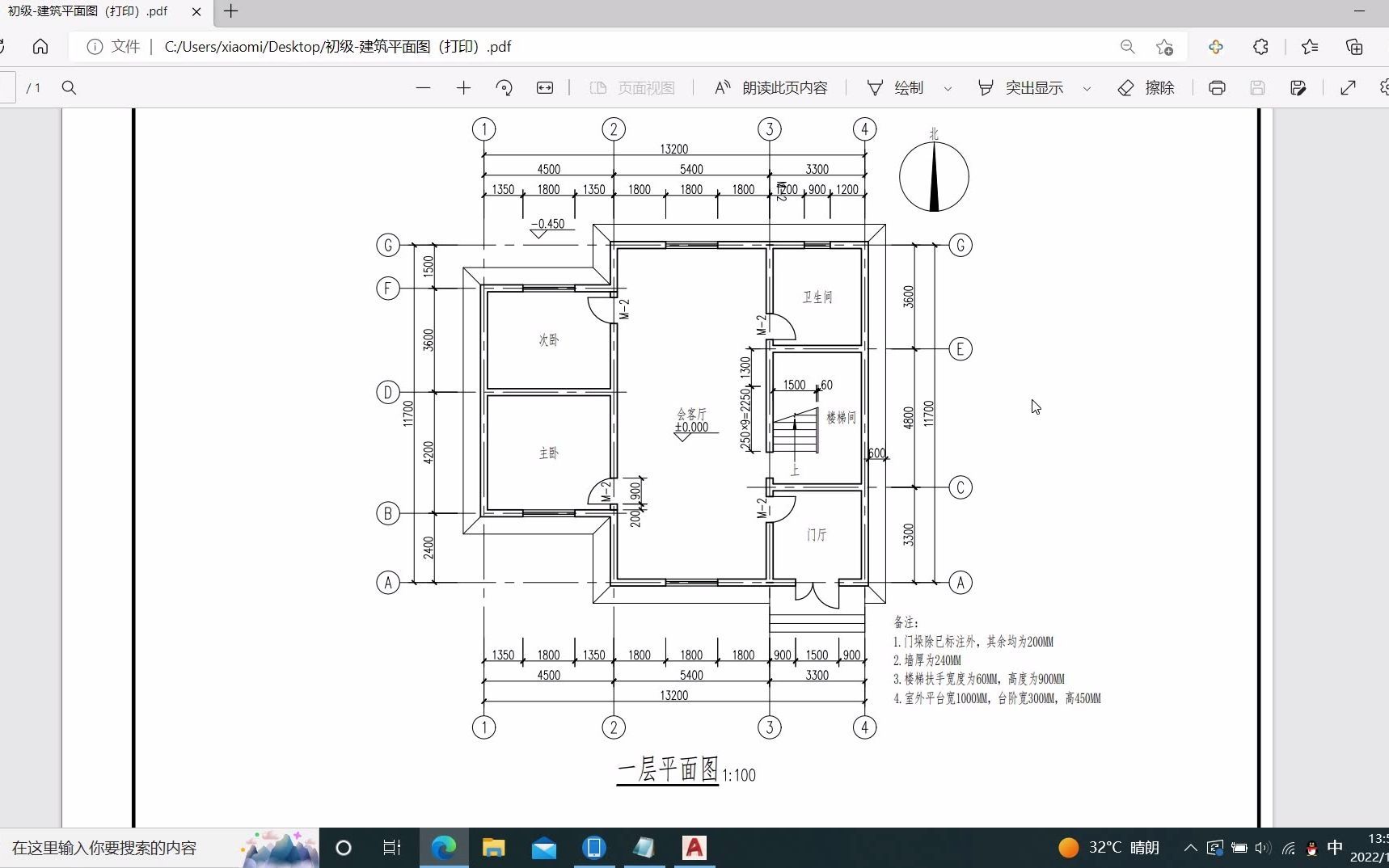Rotate the PDF page
The width and height of the screenshot is (1389, 868).
pos(505,87)
